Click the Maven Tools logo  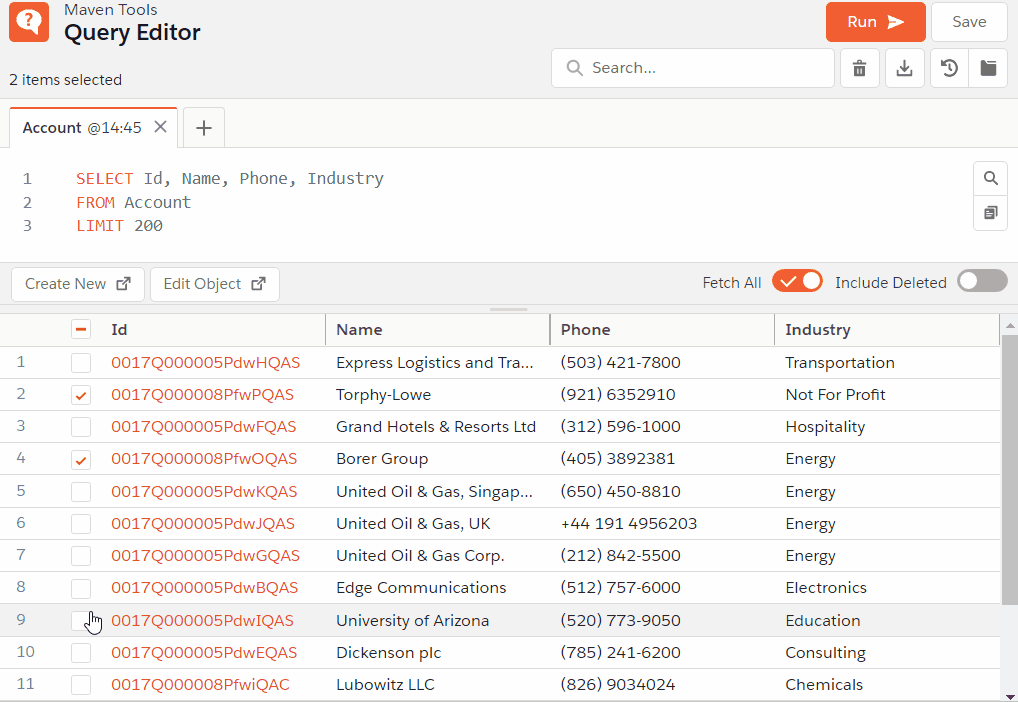[x=27, y=21]
